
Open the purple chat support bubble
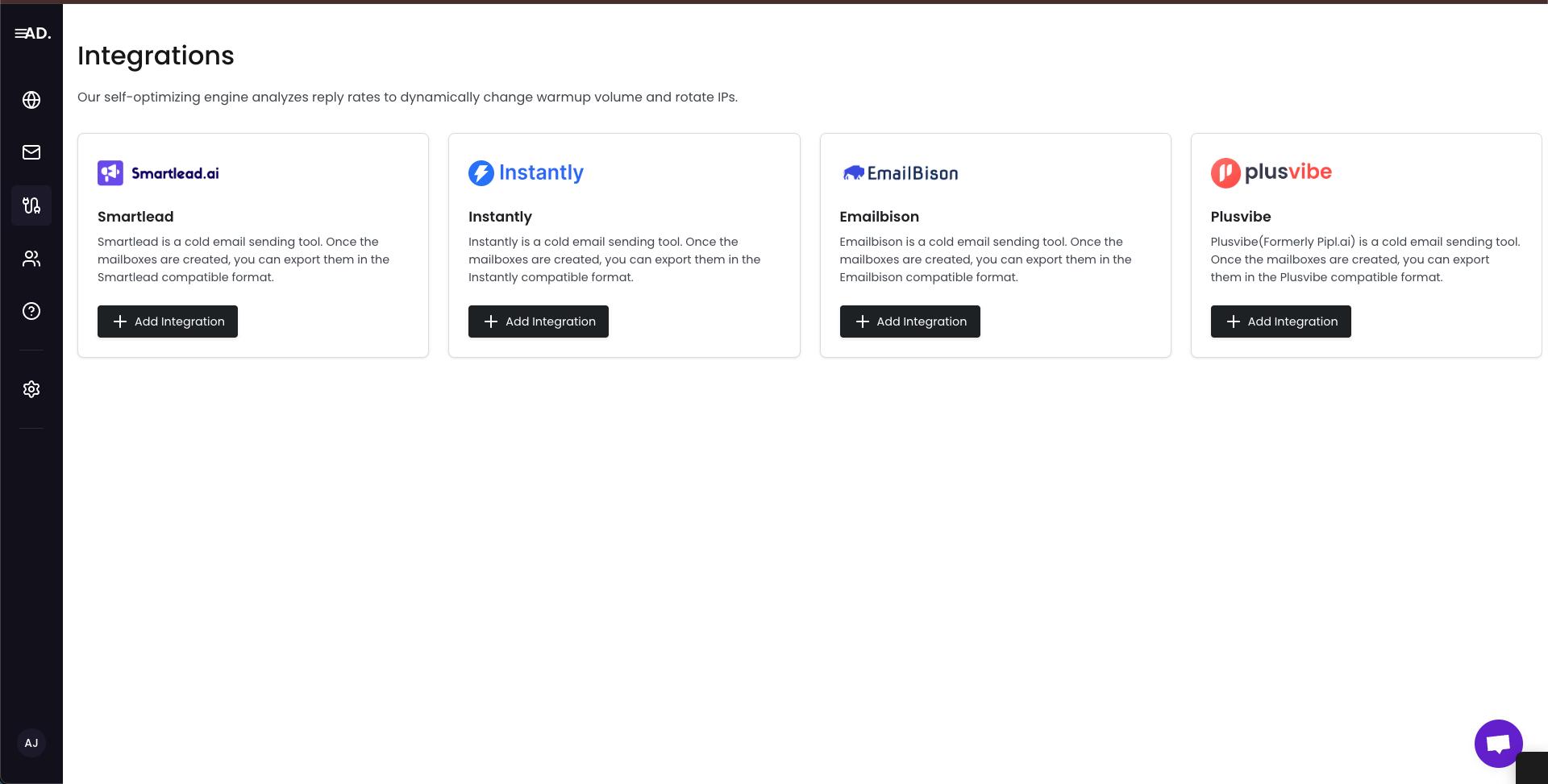click(1498, 743)
